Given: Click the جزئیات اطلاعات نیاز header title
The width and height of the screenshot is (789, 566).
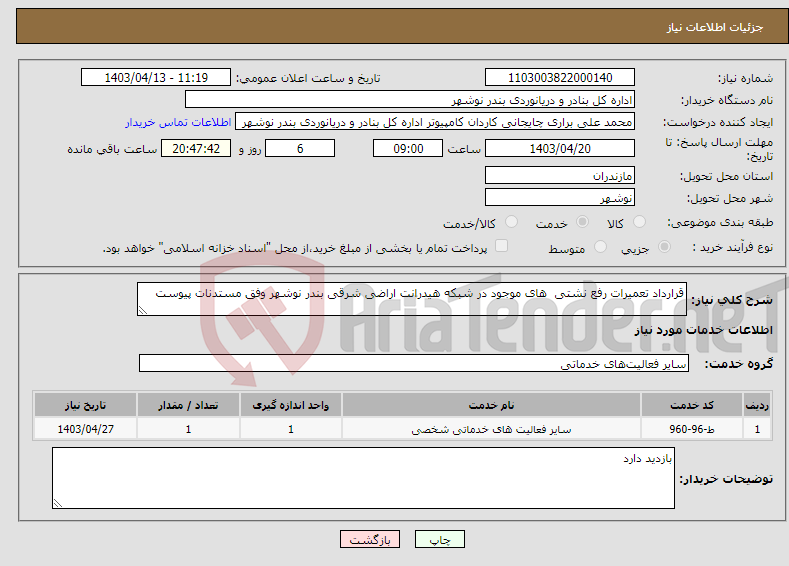Looking at the screenshot, I should click(715, 27).
